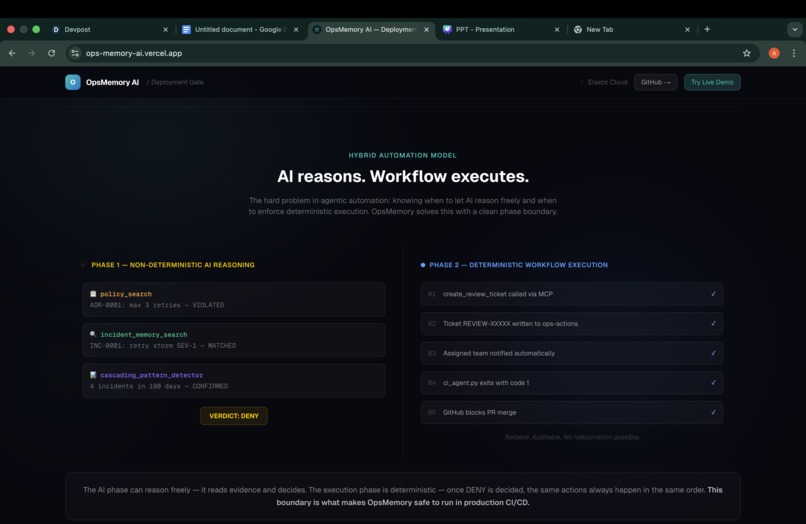
Task: Click the checkmark on create_review_ticket row
Action: [713, 294]
